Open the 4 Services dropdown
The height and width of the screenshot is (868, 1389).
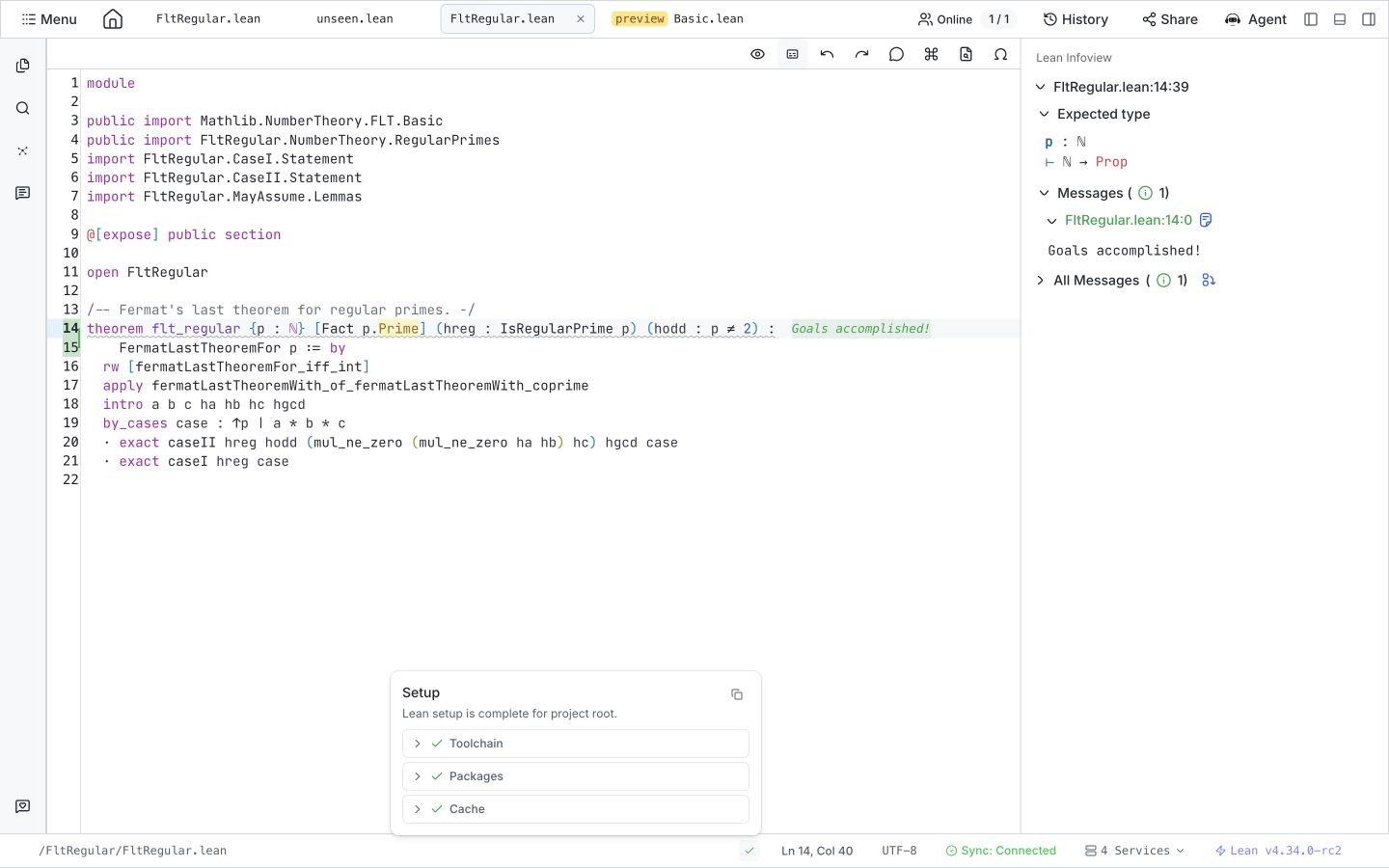[1134, 851]
